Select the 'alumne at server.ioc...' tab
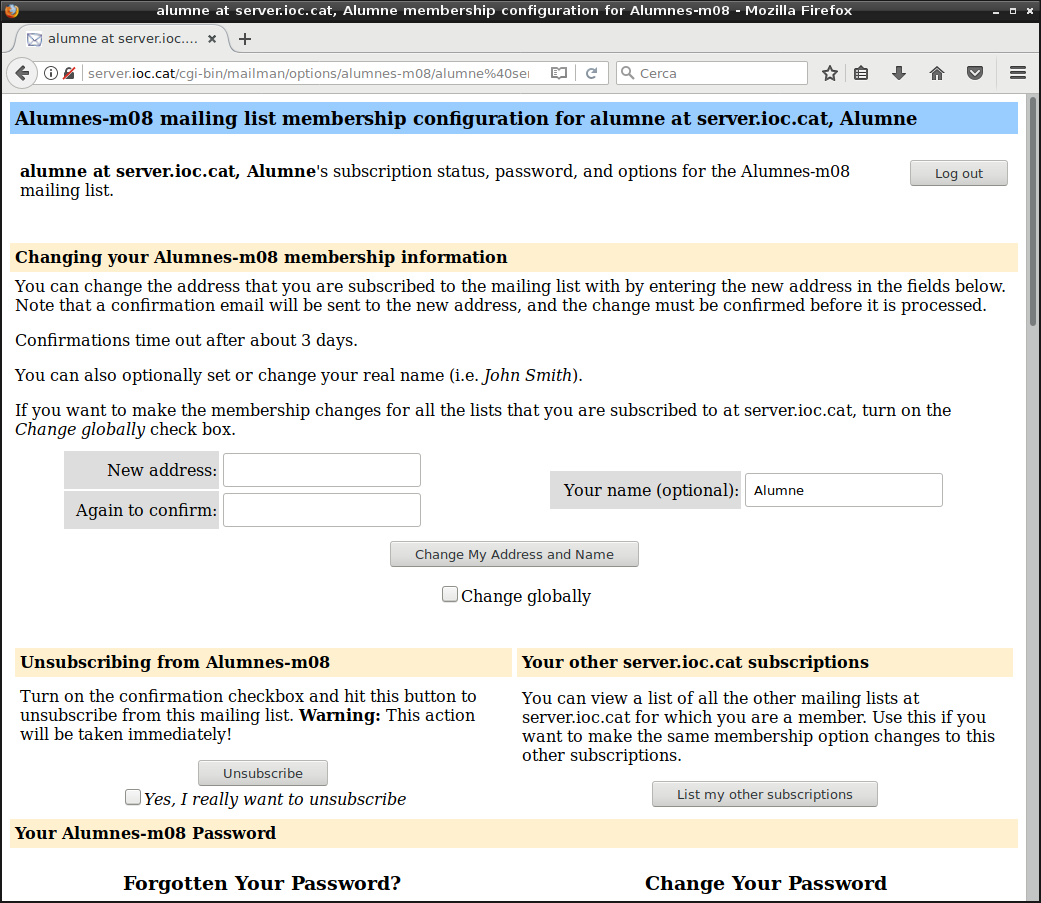 (115, 39)
